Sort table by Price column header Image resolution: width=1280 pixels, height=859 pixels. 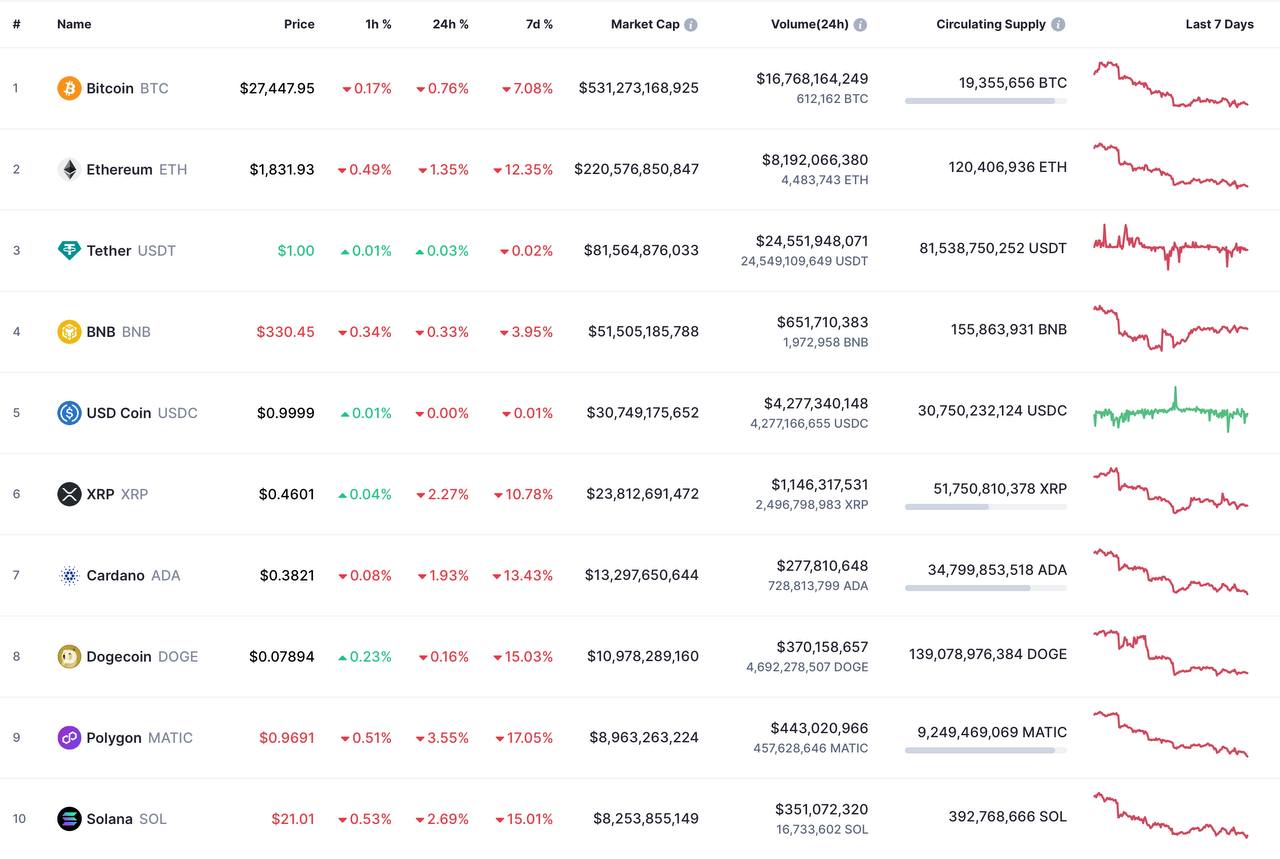tap(299, 24)
